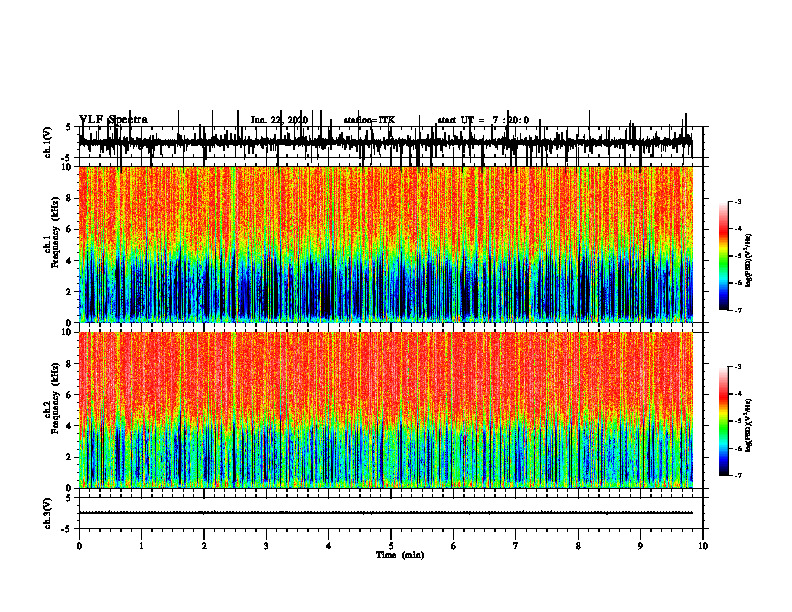Click the "ch.3(V)" waveform axis label
Viewport: 792px width, 612px height.
pos(48,513)
